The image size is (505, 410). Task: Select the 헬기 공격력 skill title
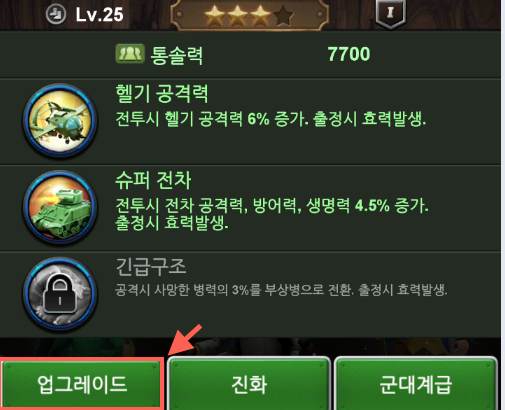point(162,94)
